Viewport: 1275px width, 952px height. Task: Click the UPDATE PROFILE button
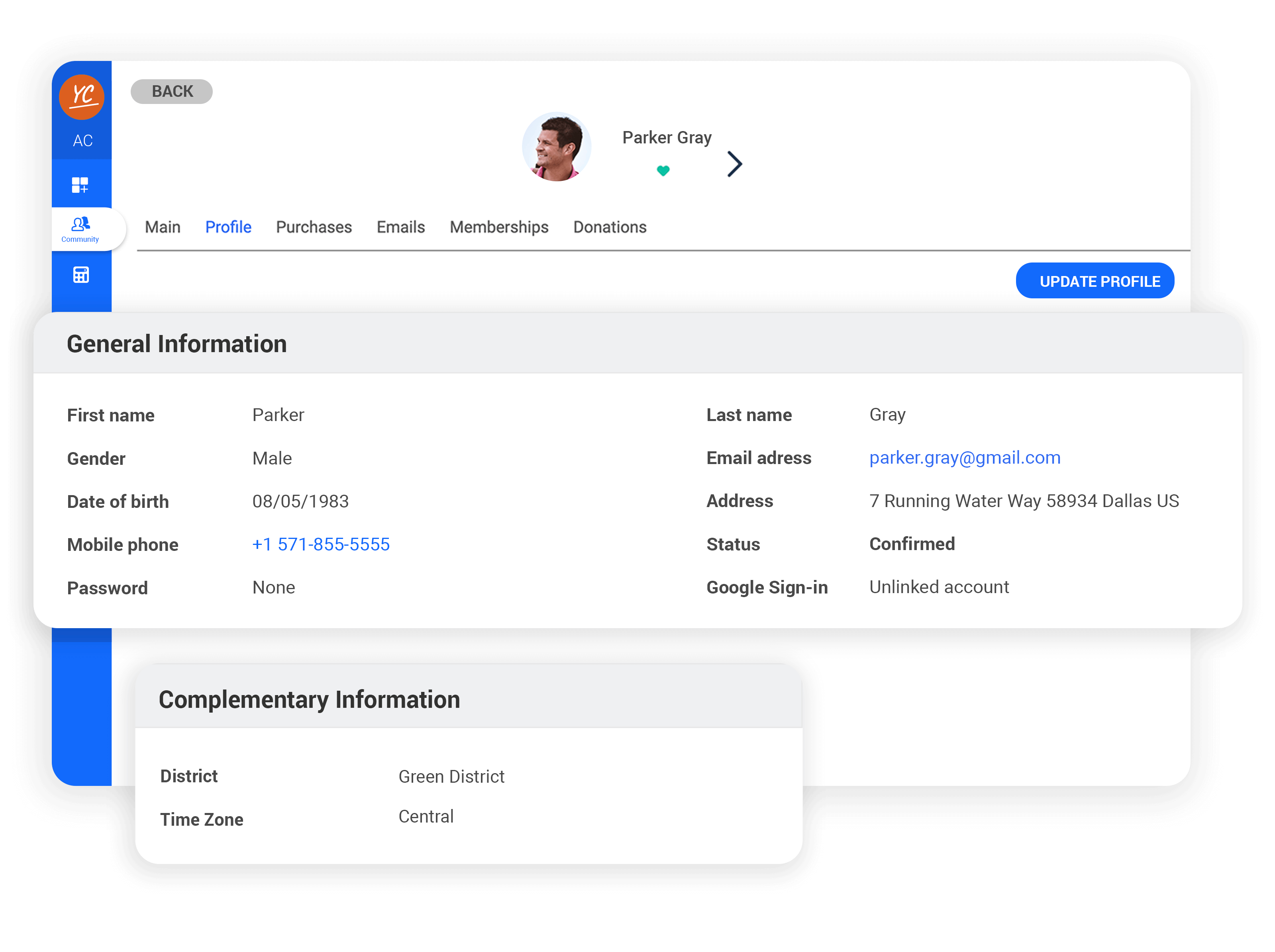(1098, 281)
